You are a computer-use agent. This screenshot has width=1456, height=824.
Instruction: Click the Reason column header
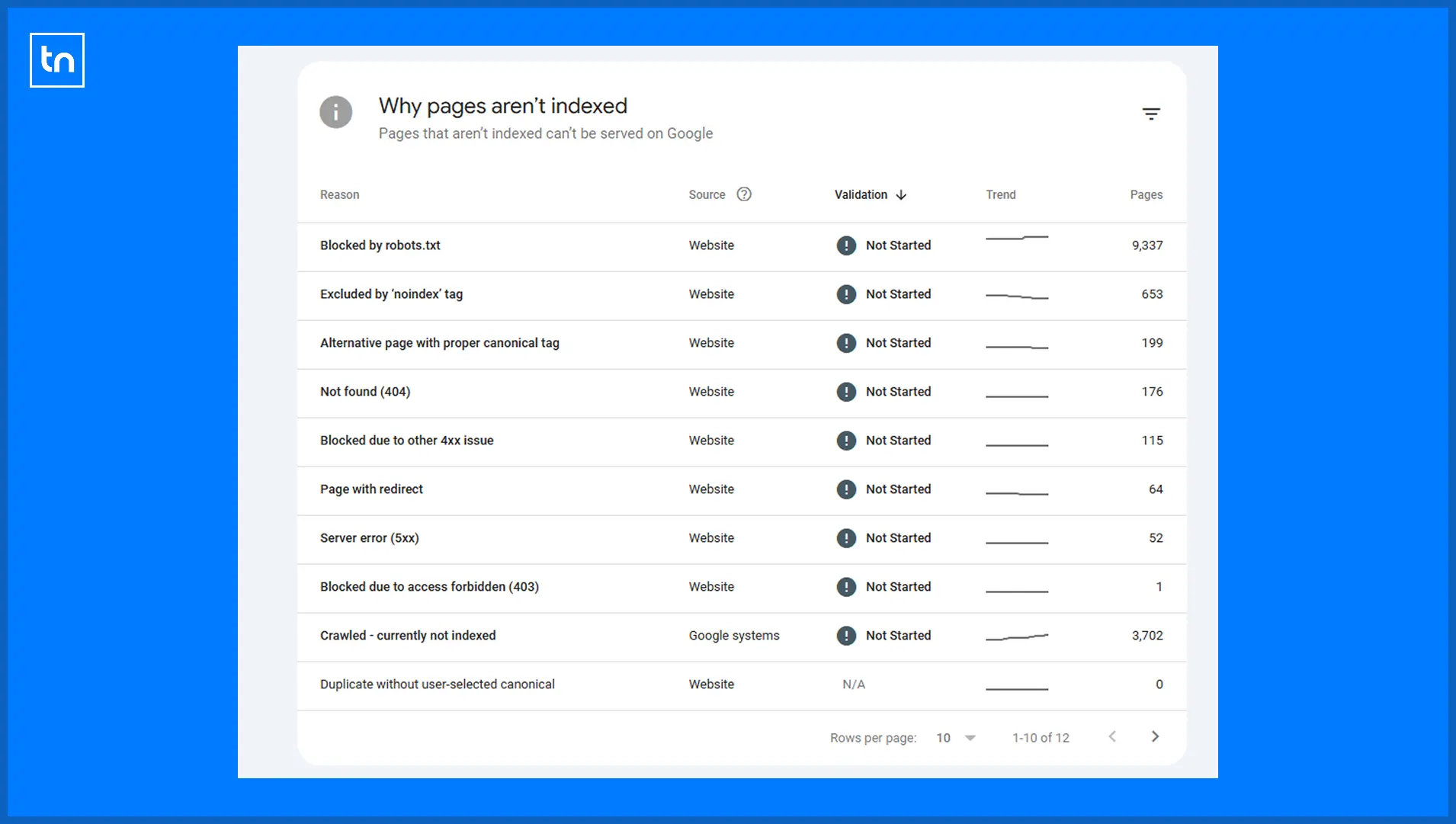[339, 195]
